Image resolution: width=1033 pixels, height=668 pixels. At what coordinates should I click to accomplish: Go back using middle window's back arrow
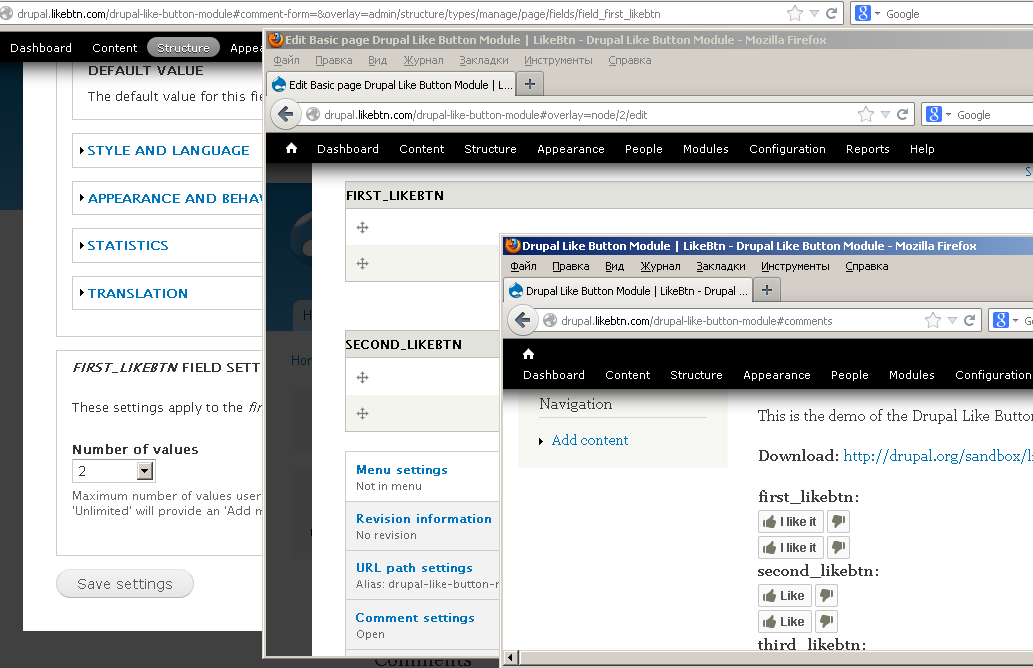285,114
